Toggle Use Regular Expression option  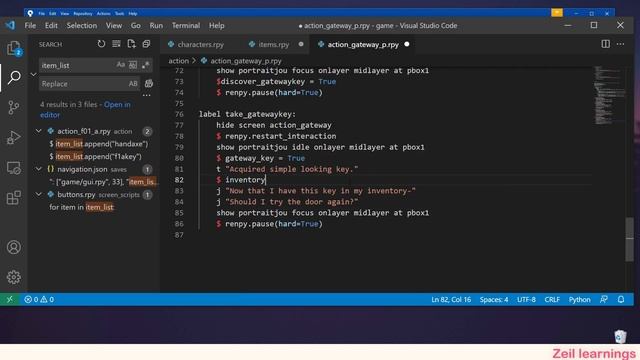146,65
